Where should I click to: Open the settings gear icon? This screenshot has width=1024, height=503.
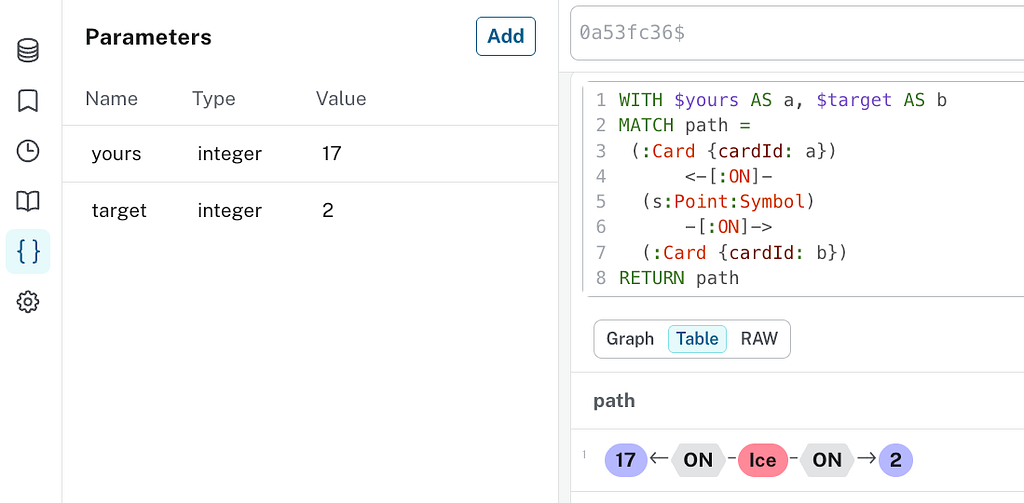[x=28, y=302]
